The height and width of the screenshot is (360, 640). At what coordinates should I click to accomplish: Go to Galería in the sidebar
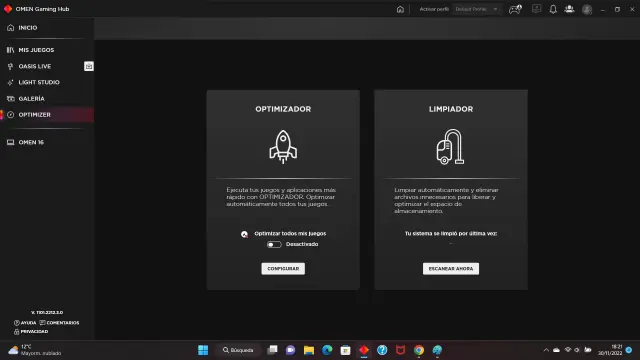(31, 99)
